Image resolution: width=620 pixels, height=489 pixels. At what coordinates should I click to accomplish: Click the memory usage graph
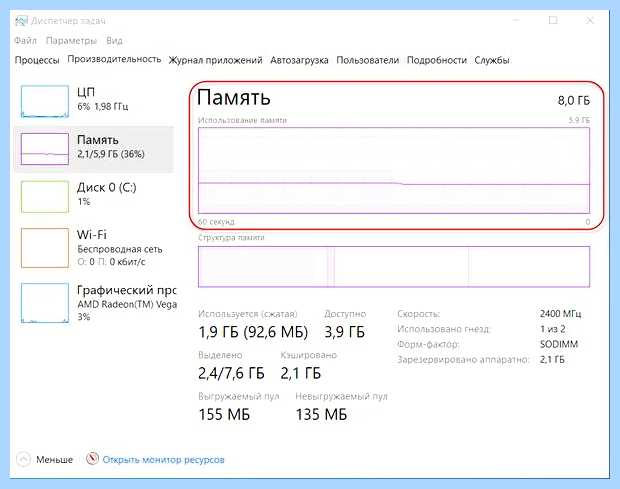click(394, 170)
